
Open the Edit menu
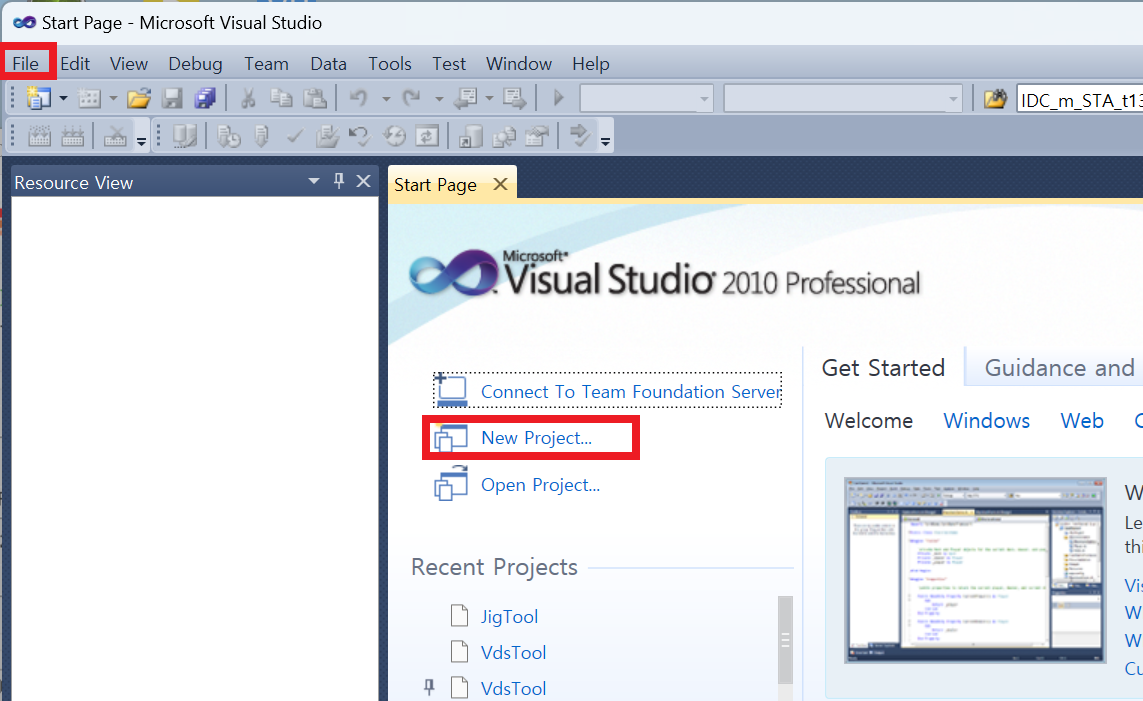(75, 64)
